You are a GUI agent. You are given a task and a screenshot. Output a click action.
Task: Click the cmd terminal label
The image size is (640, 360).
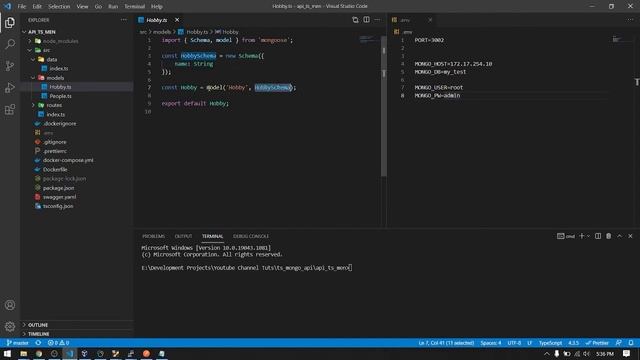click(566, 236)
